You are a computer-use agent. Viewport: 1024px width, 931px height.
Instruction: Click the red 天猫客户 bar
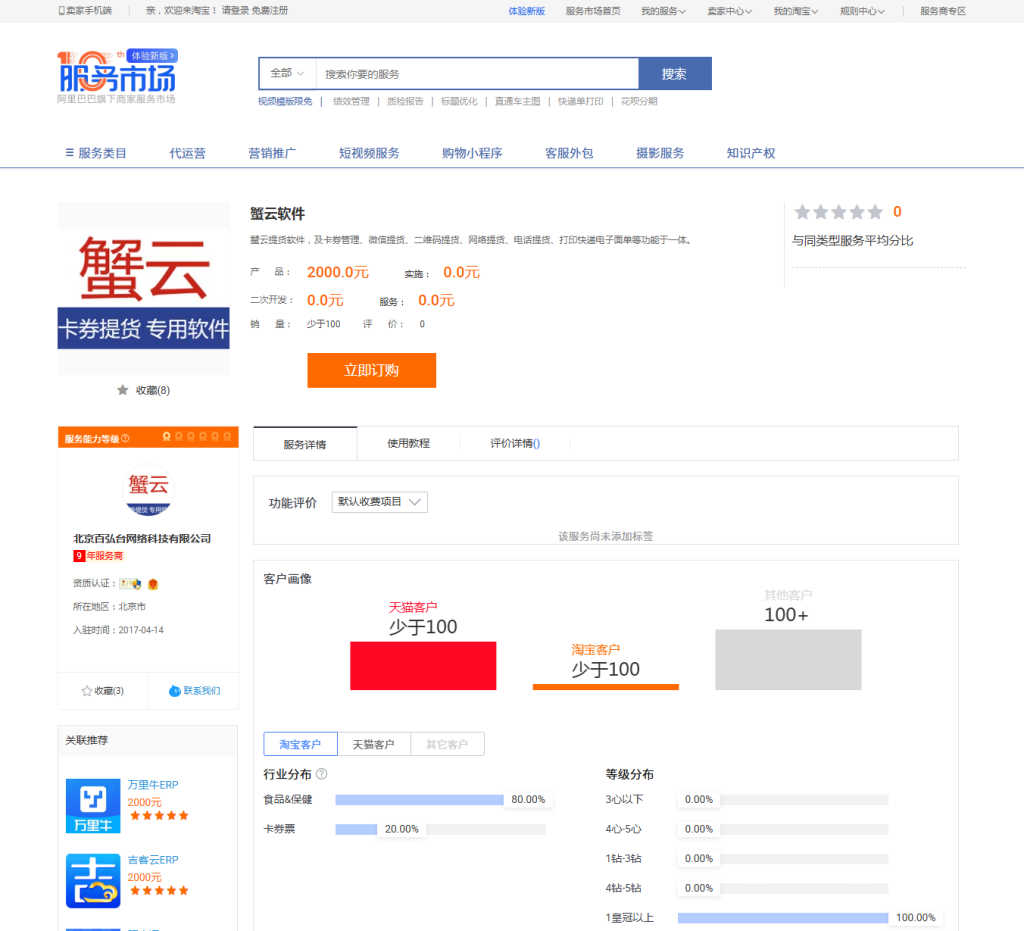pos(423,666)
